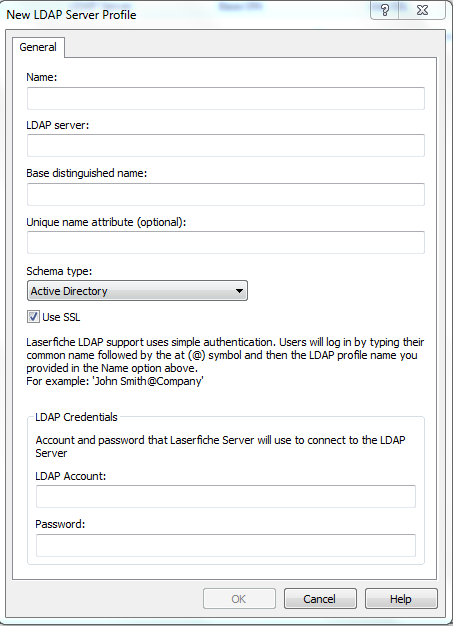Open Help via the bottom Help button
The width and height of the screenshot is (453, 626).
coord(401,599)
